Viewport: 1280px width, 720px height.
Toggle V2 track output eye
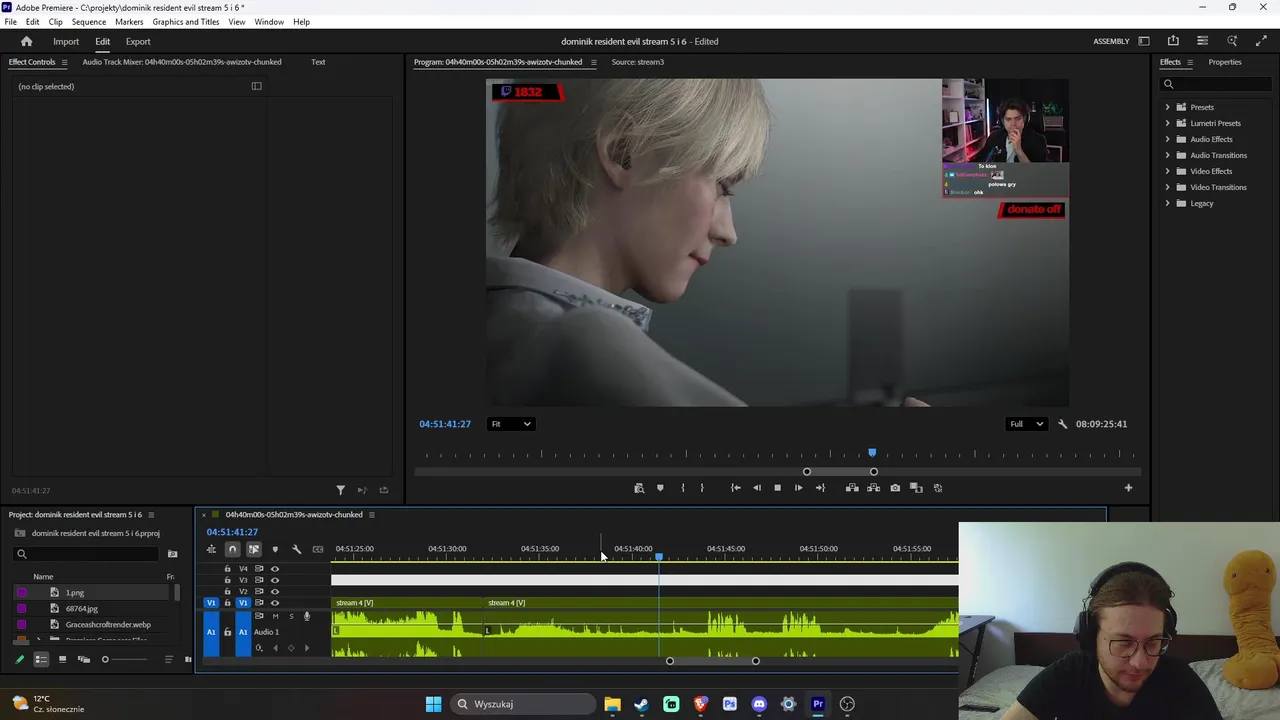pyautogui.click(x=275, y=591)
